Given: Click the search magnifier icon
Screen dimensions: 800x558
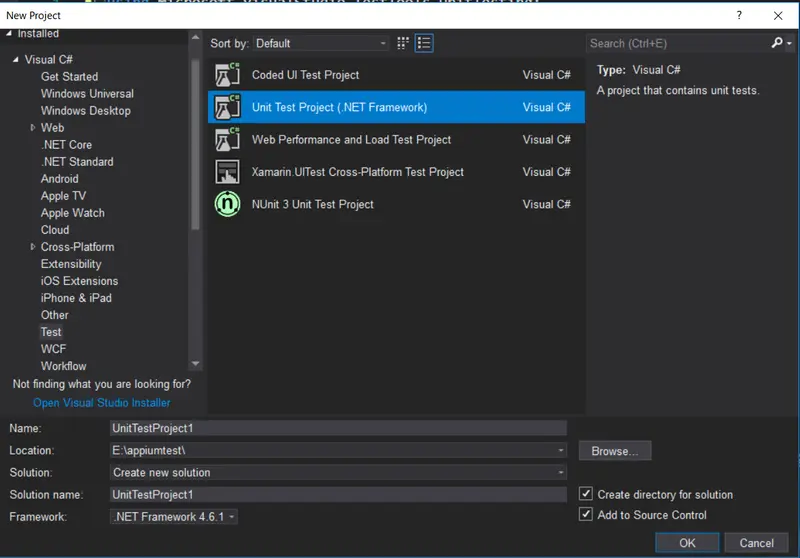Looking at the screenshot, I should [777, 43].
